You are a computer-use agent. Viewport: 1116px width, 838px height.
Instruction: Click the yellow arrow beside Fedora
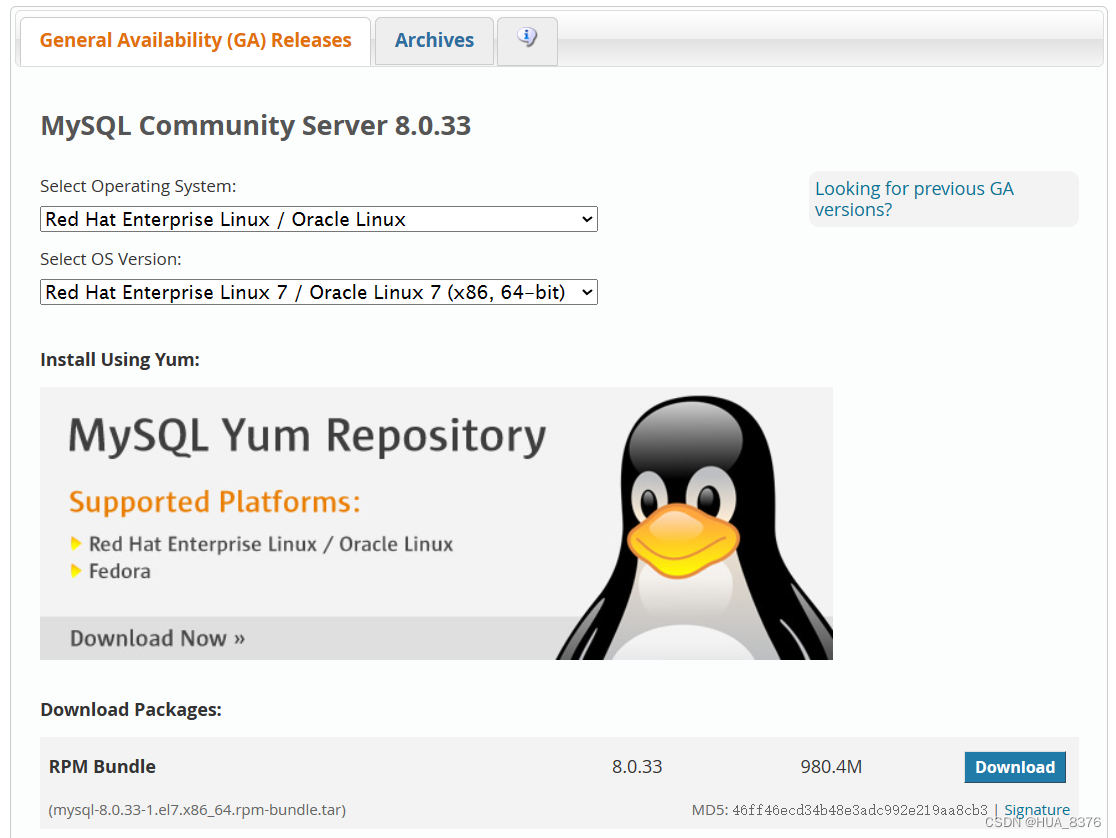tap(77, 571)
